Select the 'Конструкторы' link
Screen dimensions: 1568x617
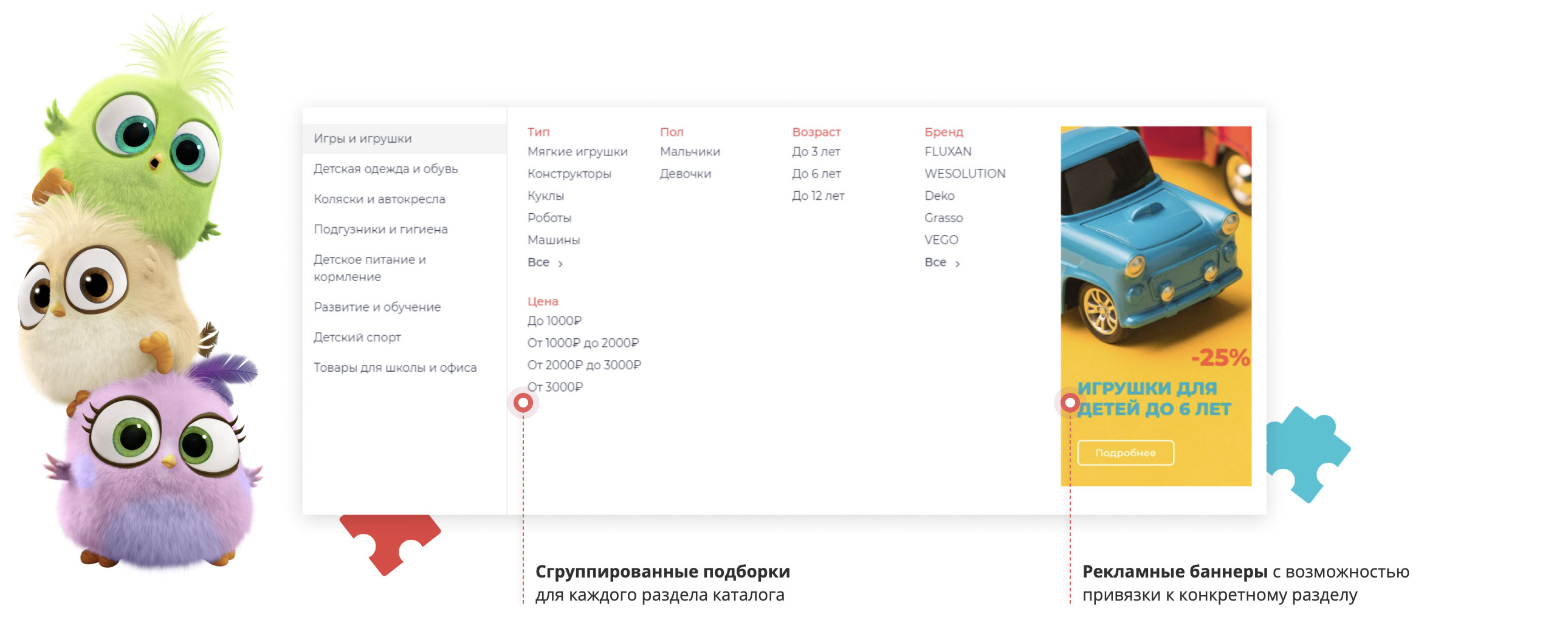pyautogui.click(x=568, y=174)
